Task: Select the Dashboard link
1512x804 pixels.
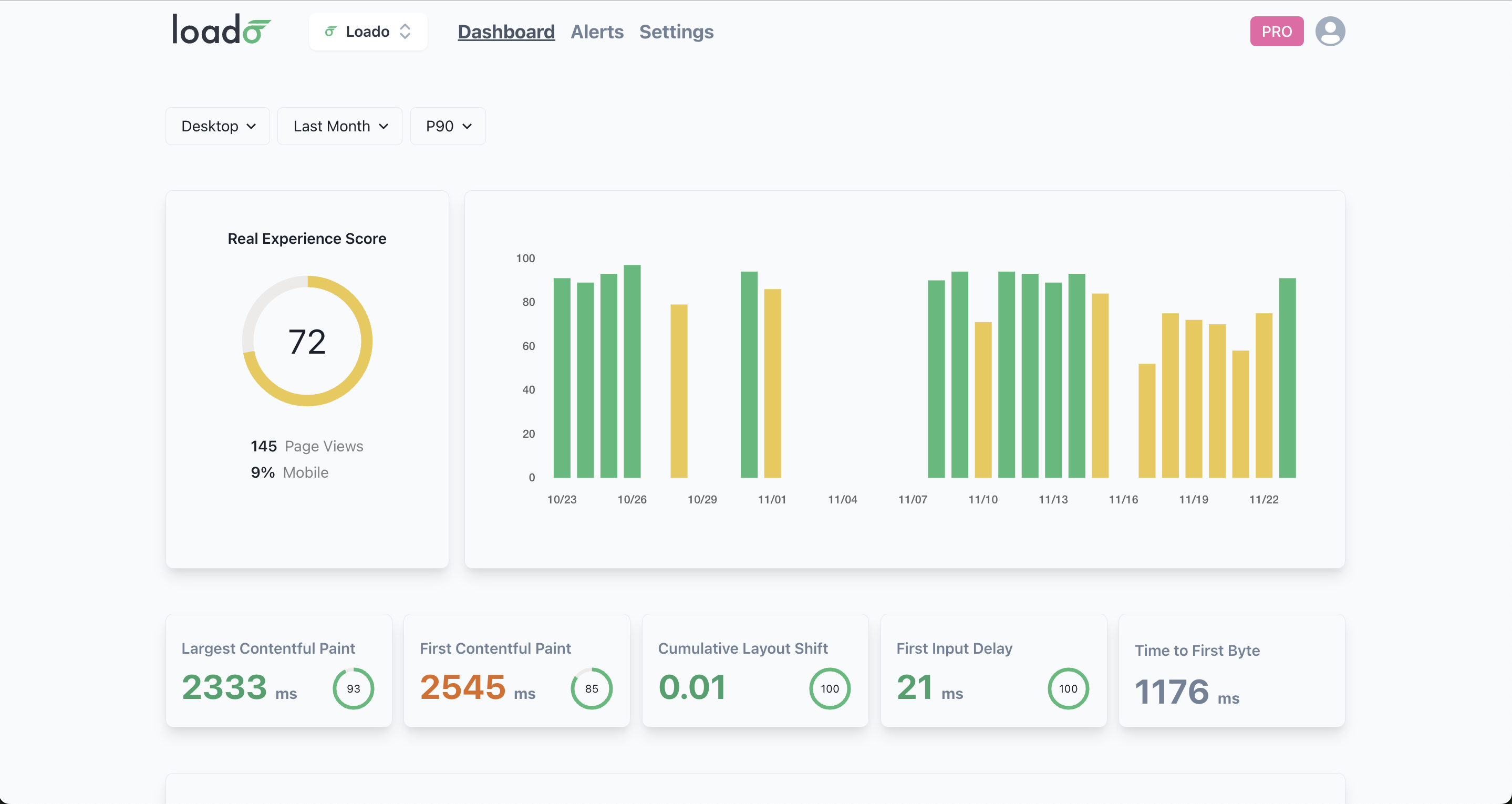Action: click(506, 32)
